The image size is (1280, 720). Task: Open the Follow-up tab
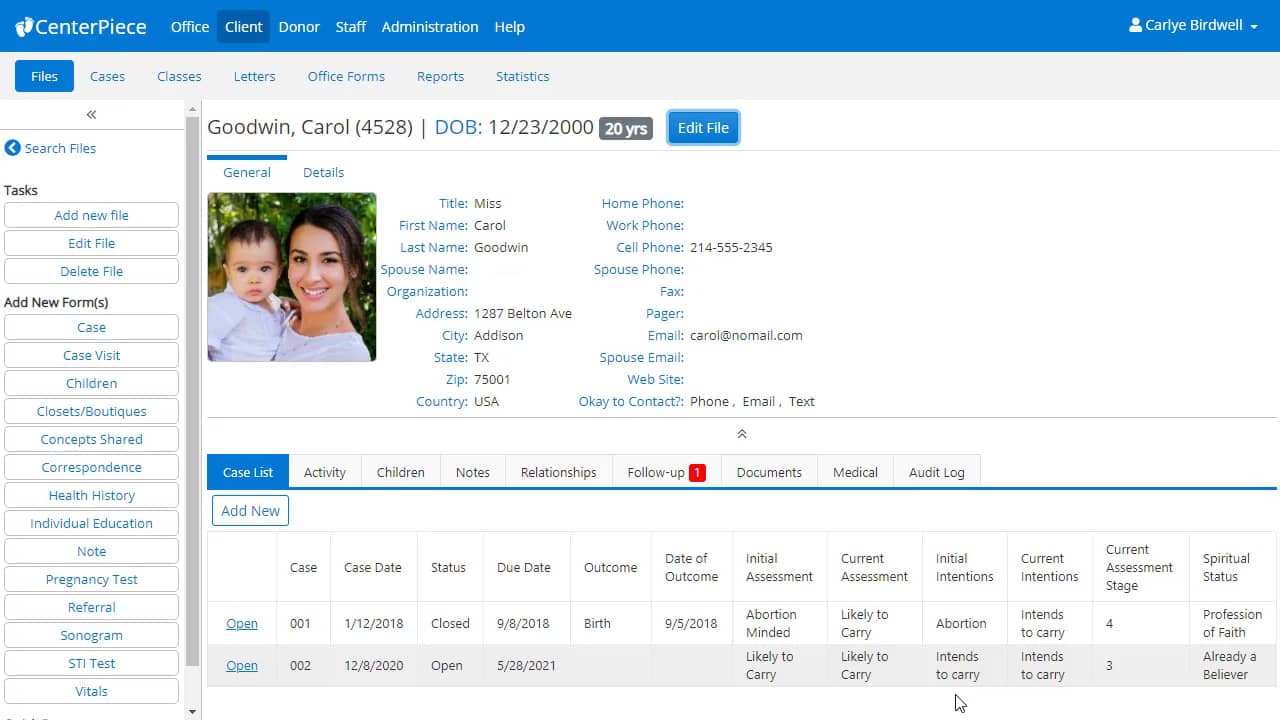click(x=666, y=472)
